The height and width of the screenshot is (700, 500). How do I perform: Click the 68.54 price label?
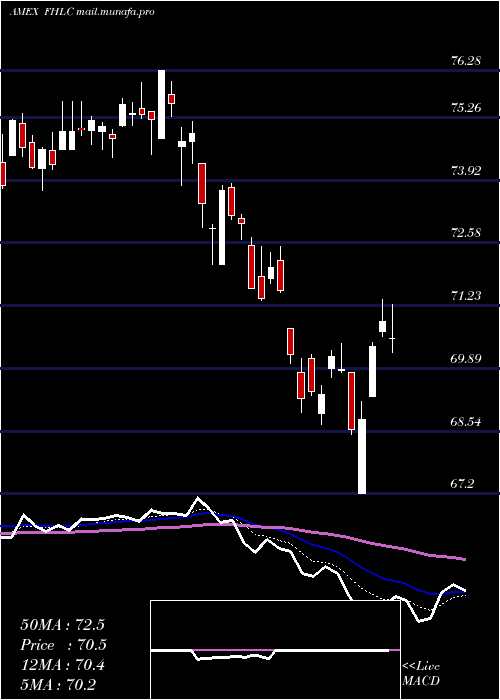(466, 421)
